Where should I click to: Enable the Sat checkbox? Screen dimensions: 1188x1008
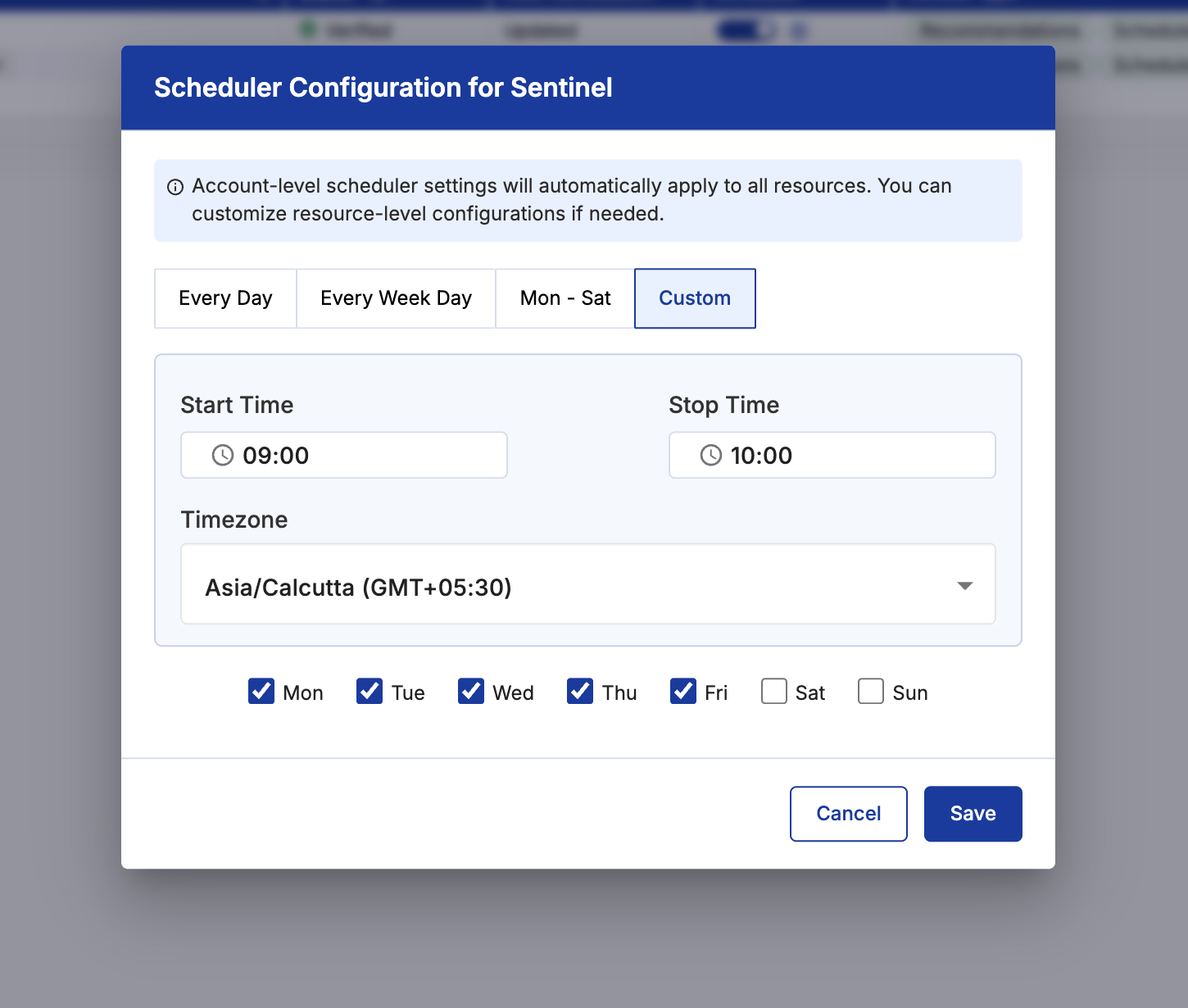click(774, 691)
